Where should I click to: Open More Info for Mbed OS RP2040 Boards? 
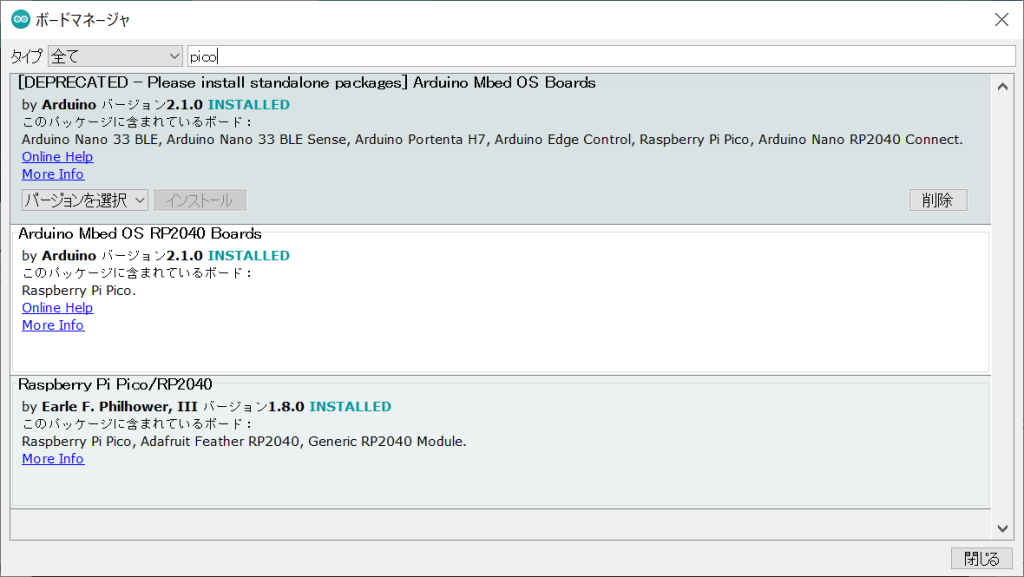click(53, 325)
